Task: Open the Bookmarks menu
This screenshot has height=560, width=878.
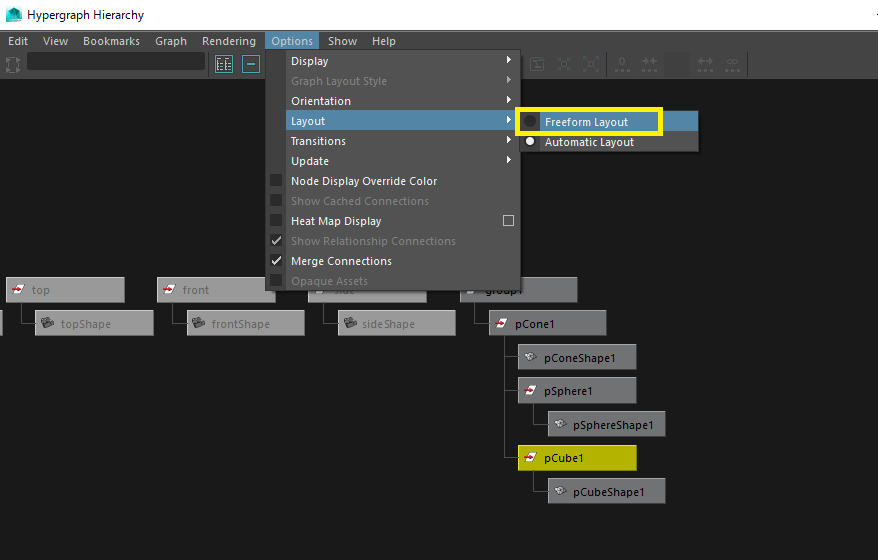Action: (111, 41)
